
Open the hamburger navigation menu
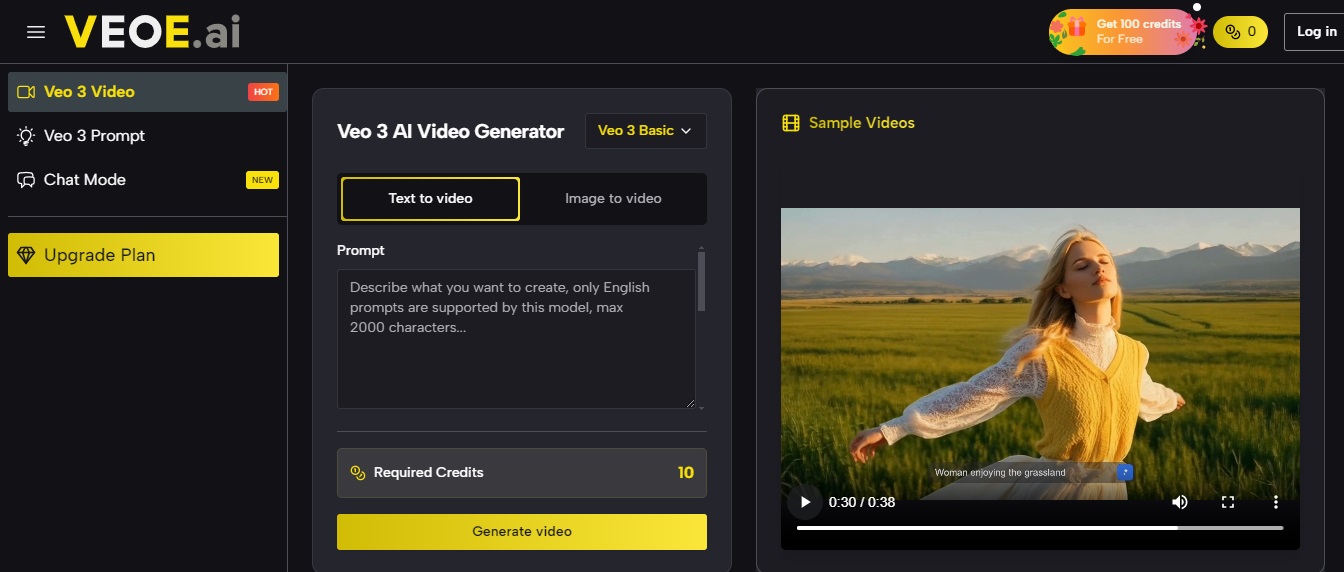(x=36, y=32)
